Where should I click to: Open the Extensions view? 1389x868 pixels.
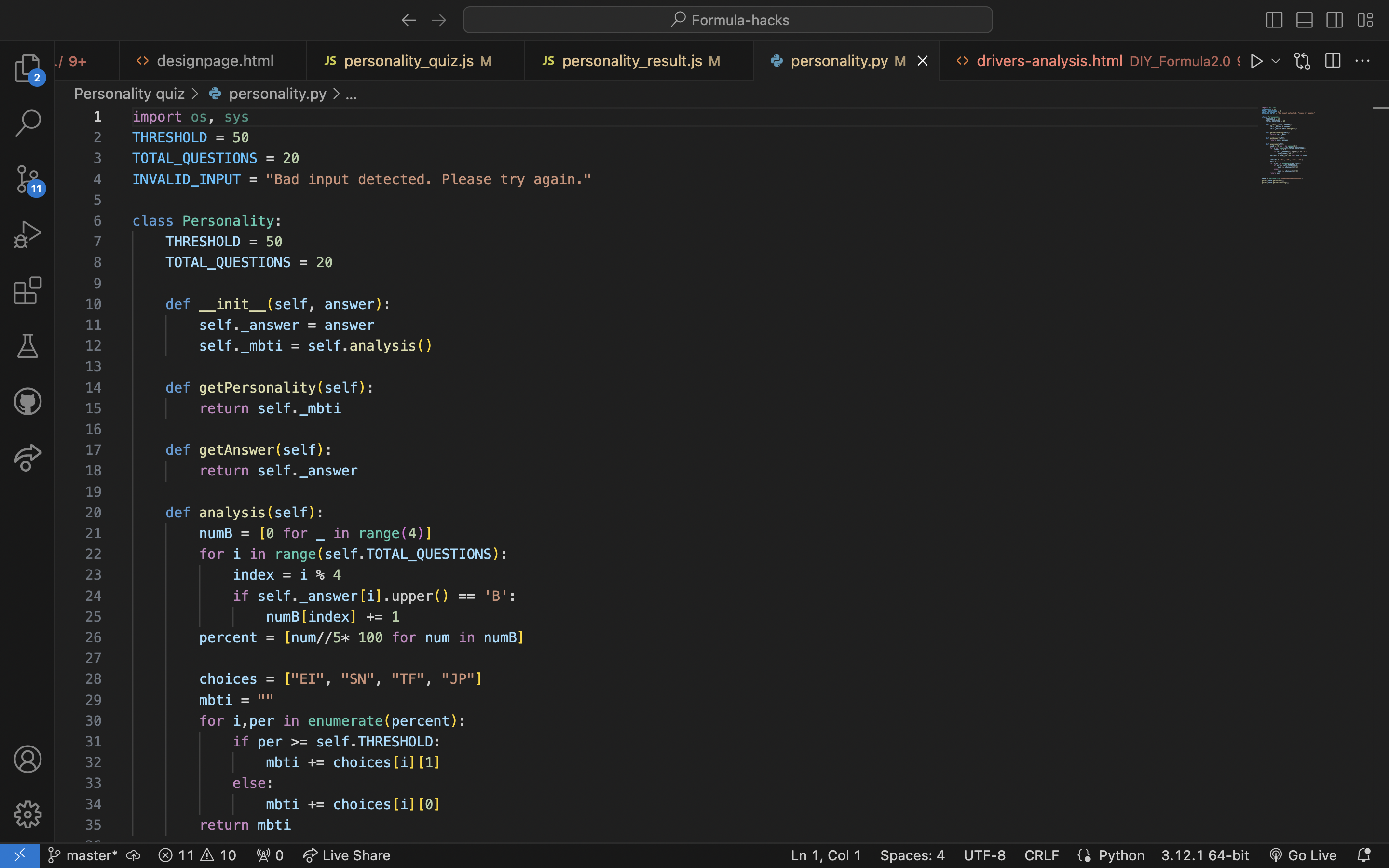27,290
